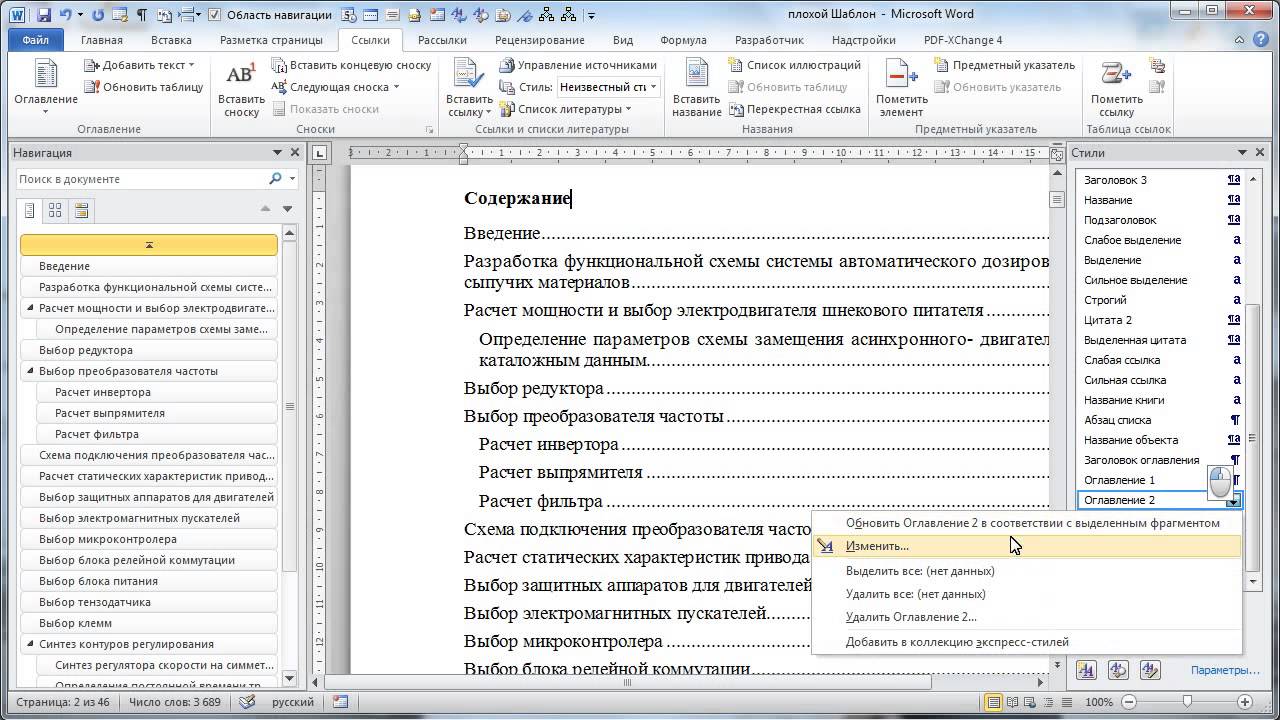Open Разработчик ribbon tab
This screenshot has width=1280, height=720.
[769, 40]
